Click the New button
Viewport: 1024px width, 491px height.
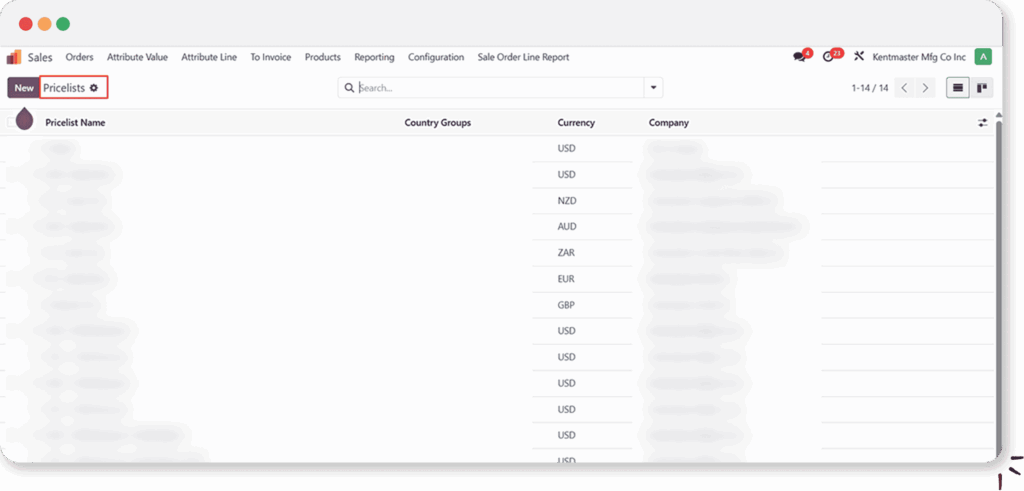click(x=23, y=88)
